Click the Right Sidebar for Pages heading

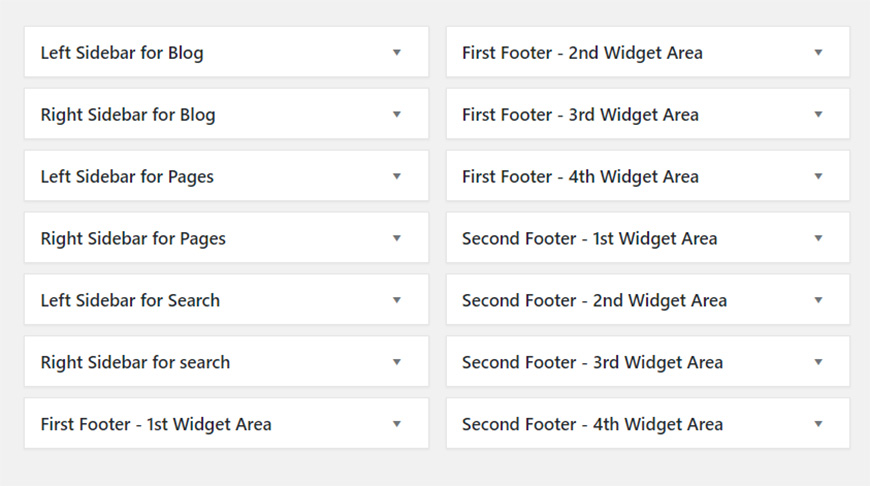click(x=133, y=239)
